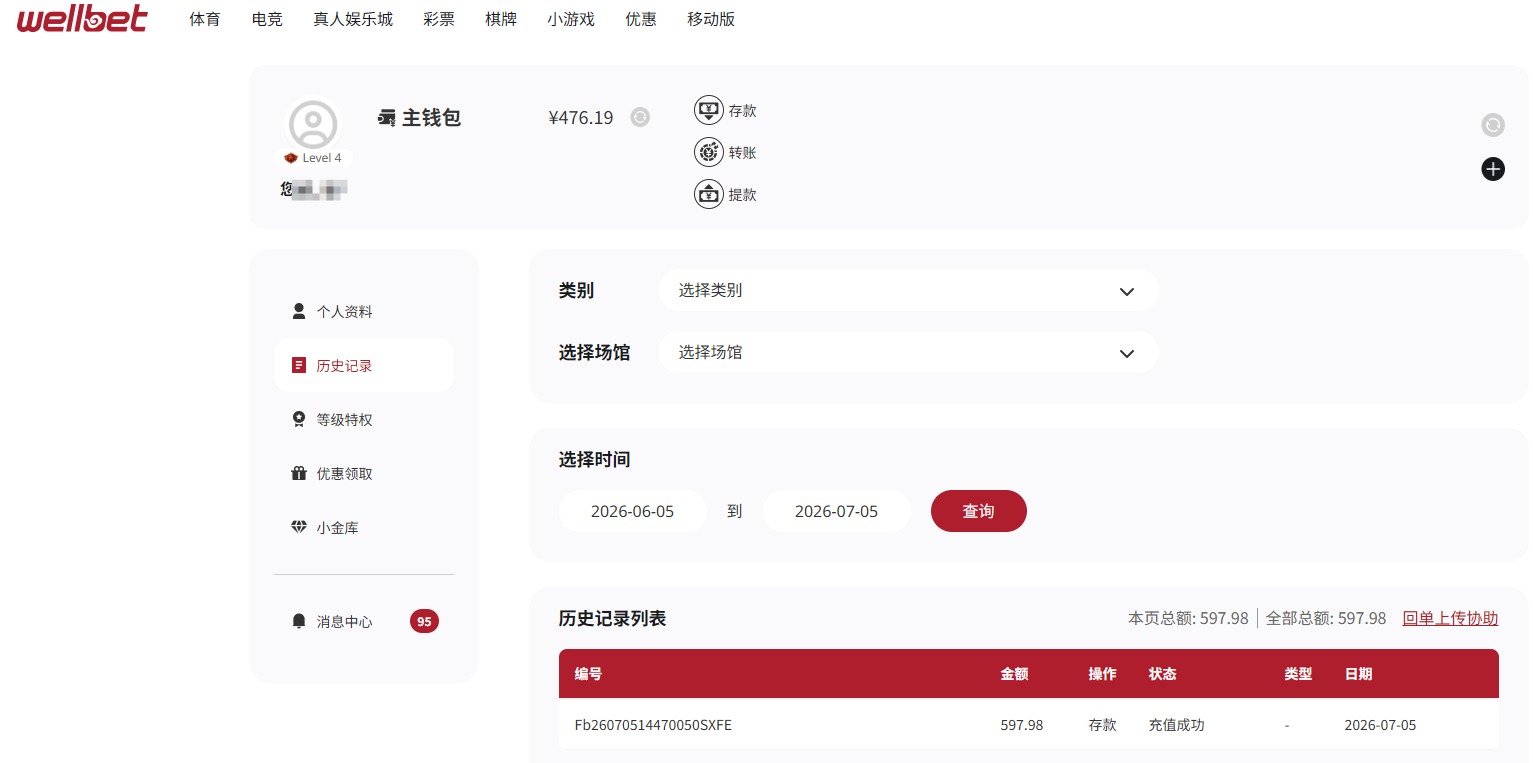Click the diamond icon beside 小金库
The width and height of the screenshot is (1533, 763).
click(298, 527)
